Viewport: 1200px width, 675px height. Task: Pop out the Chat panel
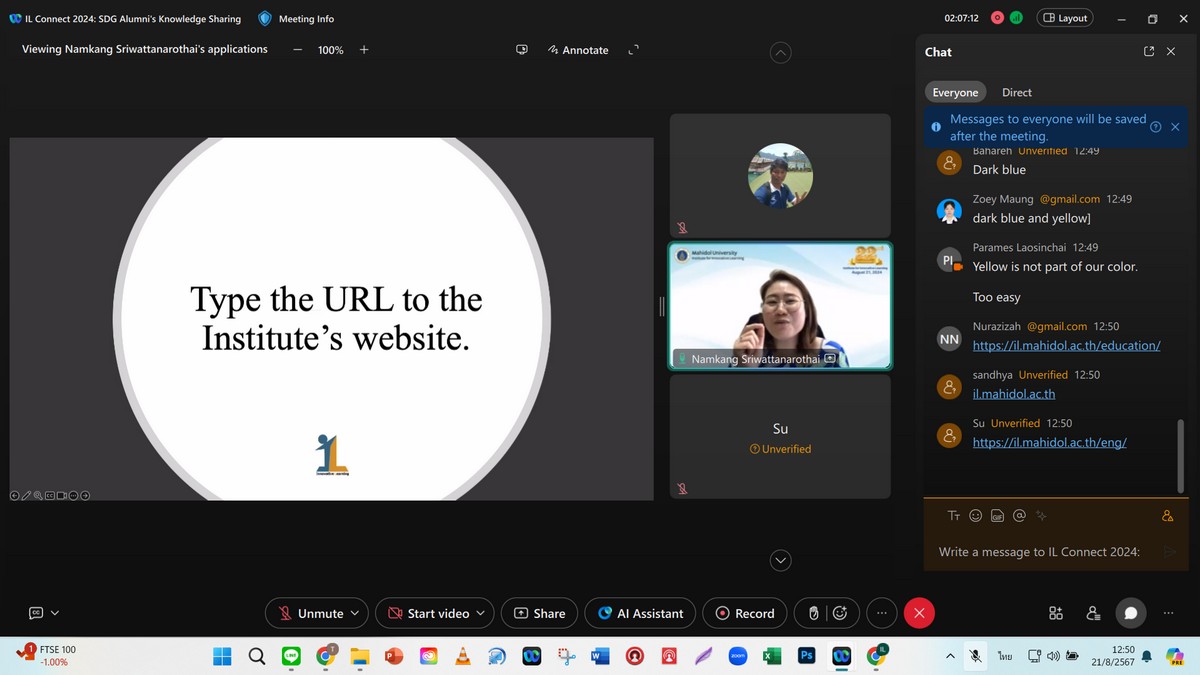tap(1149, 52)
